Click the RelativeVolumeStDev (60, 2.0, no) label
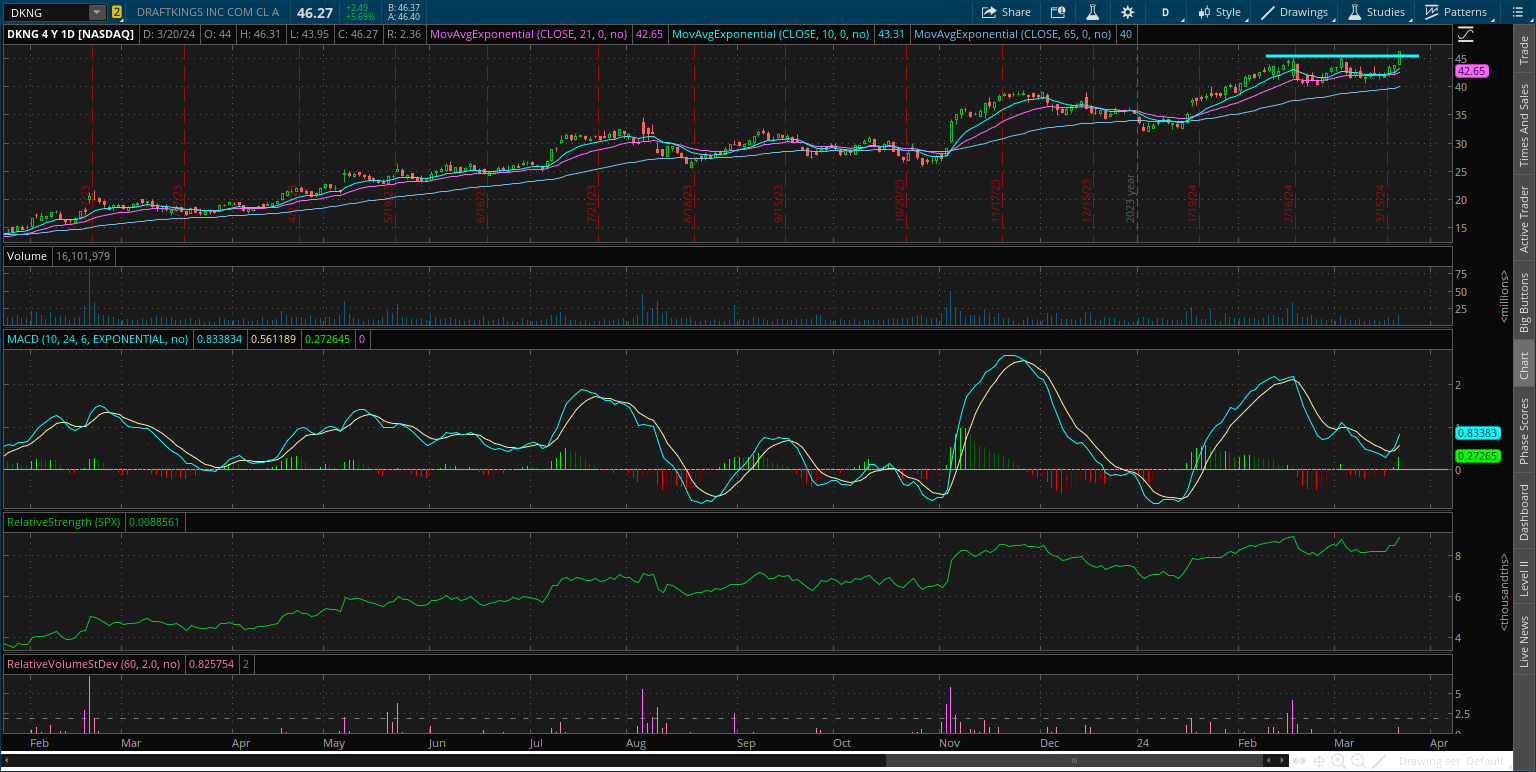Image resolution: width=1536 pixels, height=772 pixels. click(x=95, y=663)
